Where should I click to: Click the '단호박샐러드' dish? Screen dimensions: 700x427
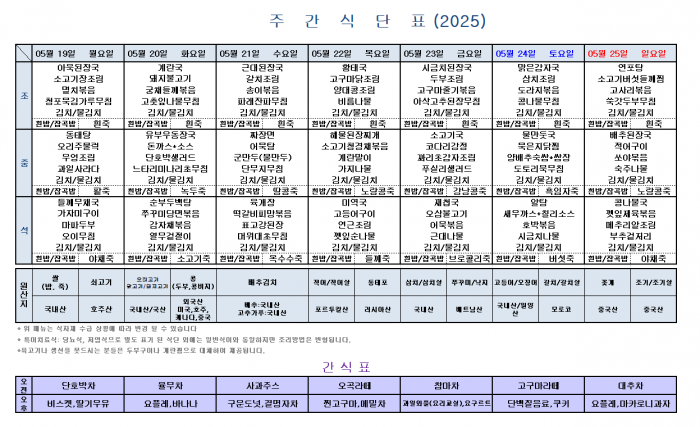[x=170, y=158]
